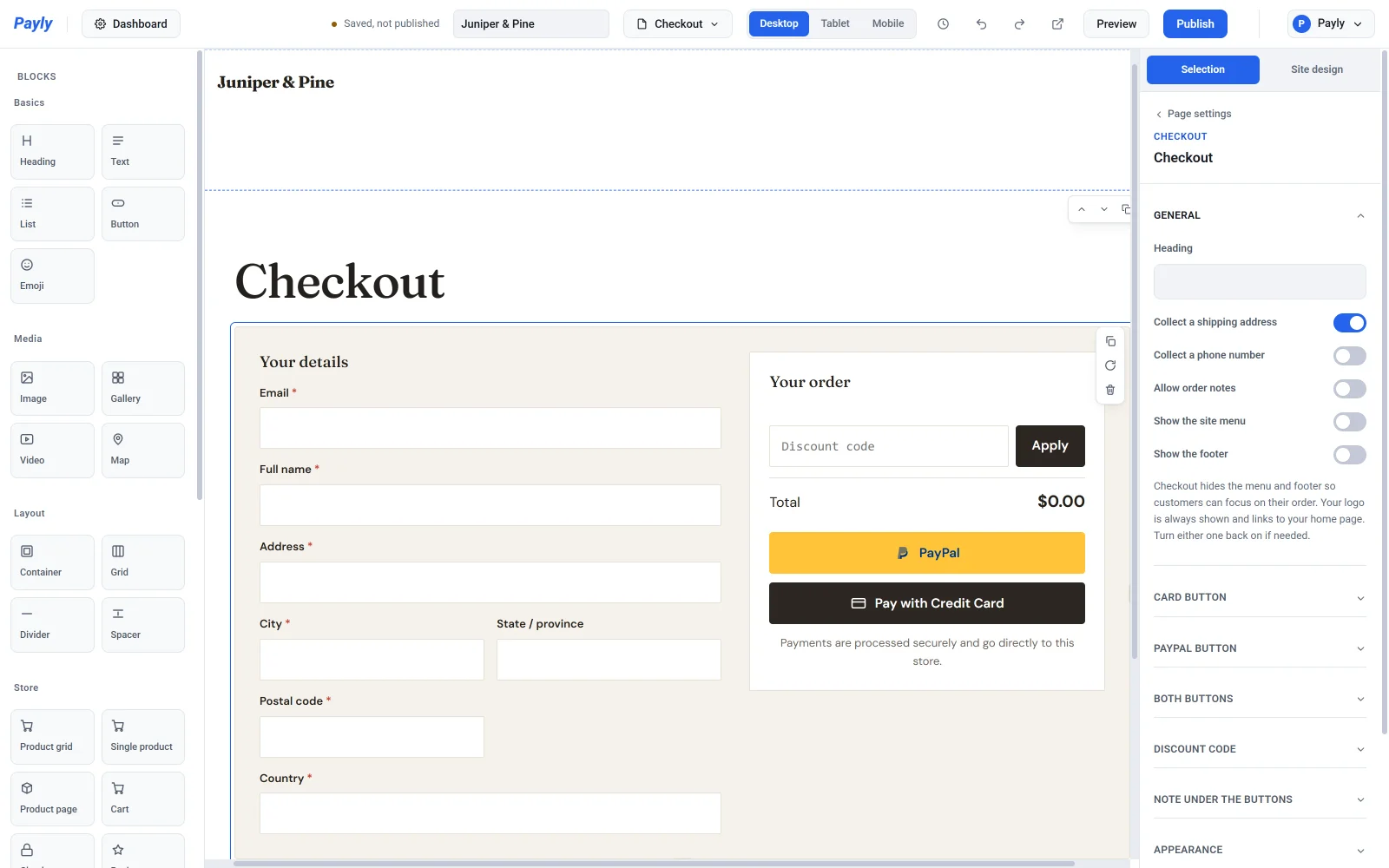The width and height of the screenshot is (1389, 868).
Task: Redo the last change
Action: point(1019,24)
